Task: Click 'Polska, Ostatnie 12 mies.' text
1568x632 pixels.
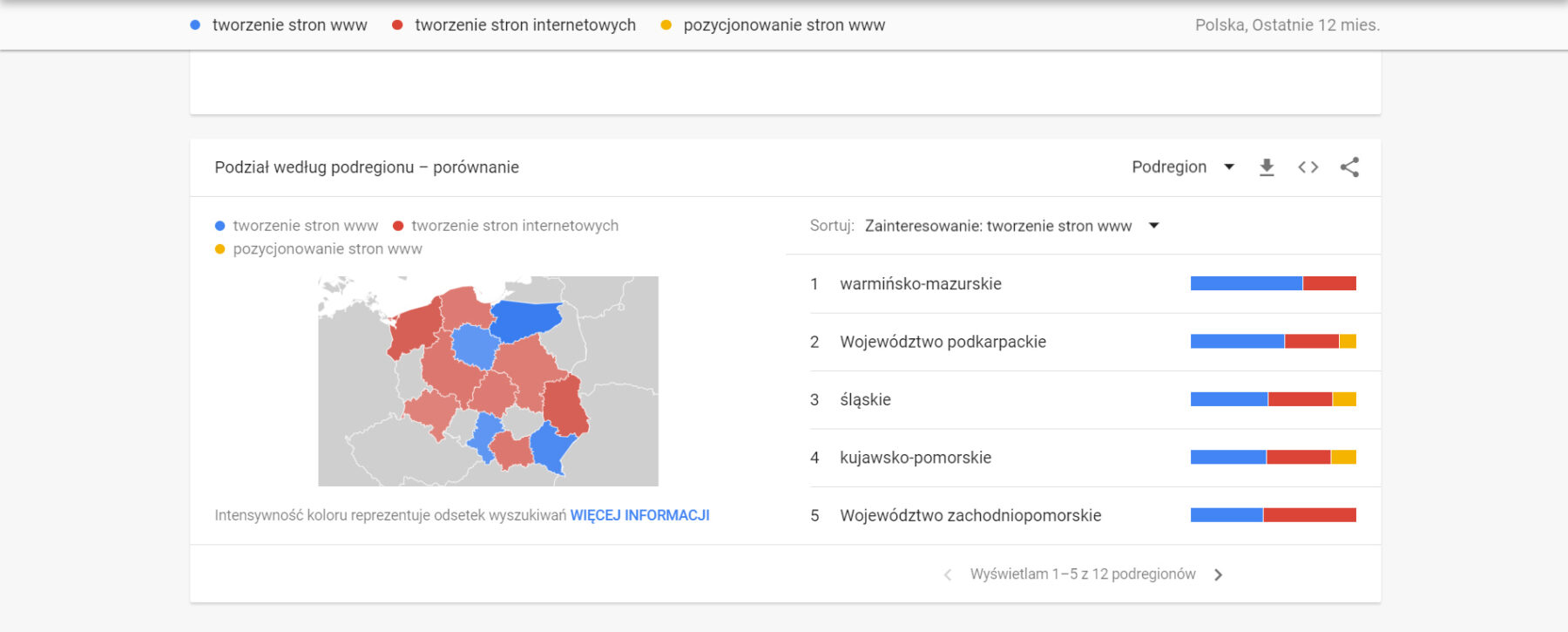Action: pyautogui.click(x=1288, y=25)
